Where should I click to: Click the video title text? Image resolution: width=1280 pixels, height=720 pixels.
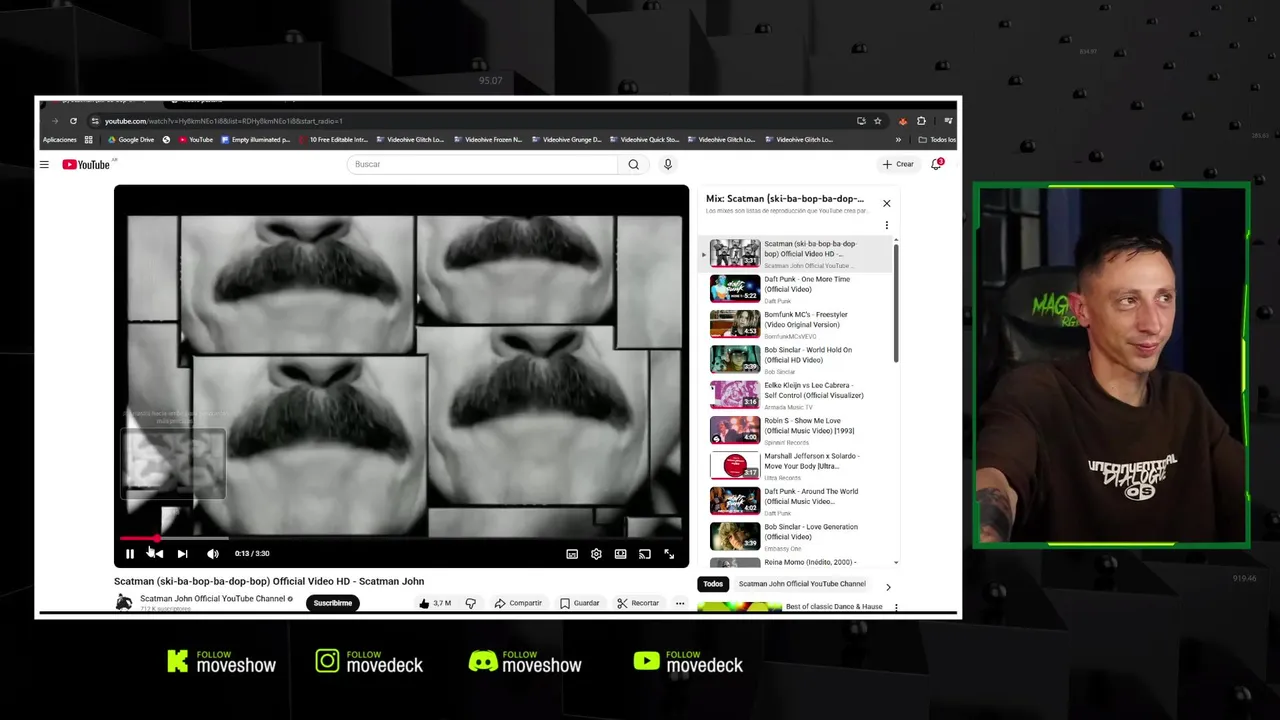pos(269,581)
